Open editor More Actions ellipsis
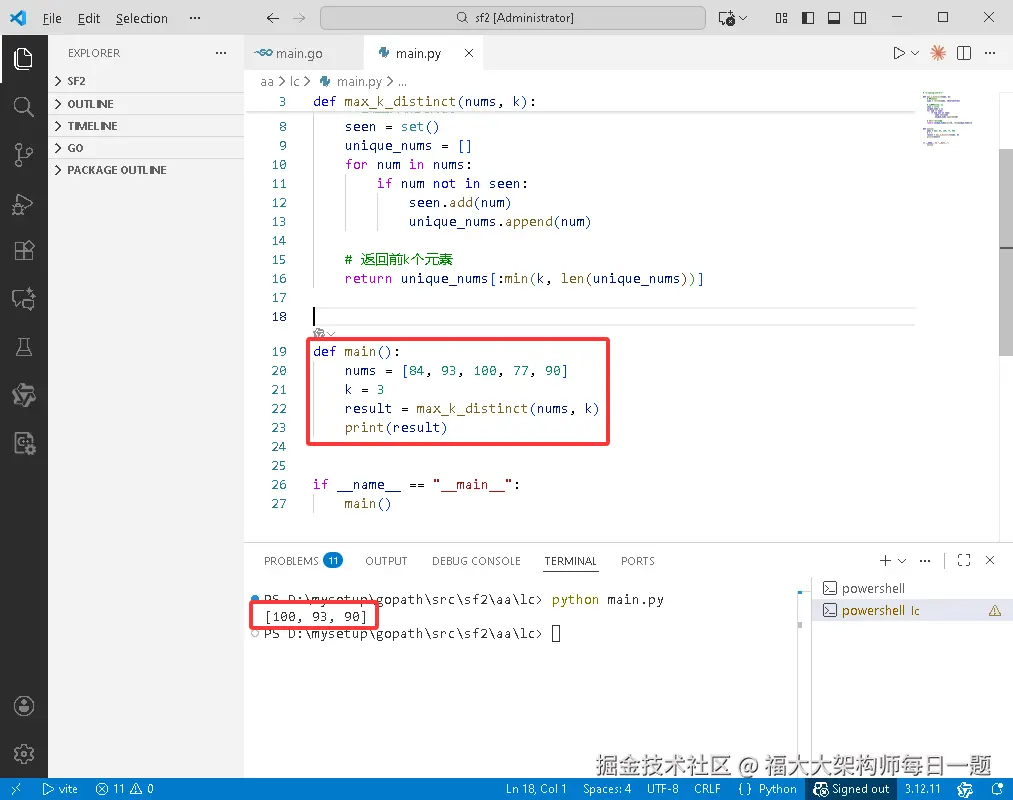Viewport: 1013px width, 800px height. [x=990, y=53]
